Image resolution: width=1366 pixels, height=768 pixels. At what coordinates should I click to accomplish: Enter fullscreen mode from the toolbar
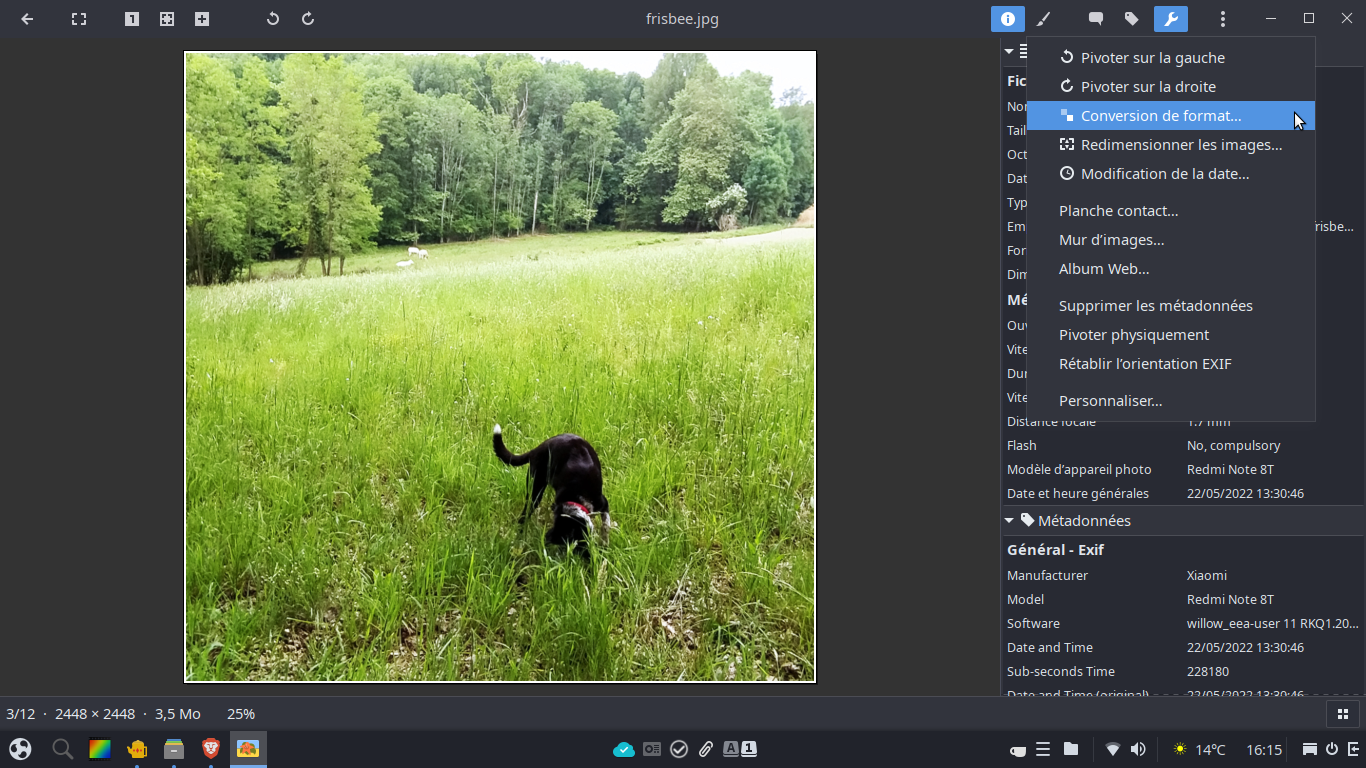(79, 19)
